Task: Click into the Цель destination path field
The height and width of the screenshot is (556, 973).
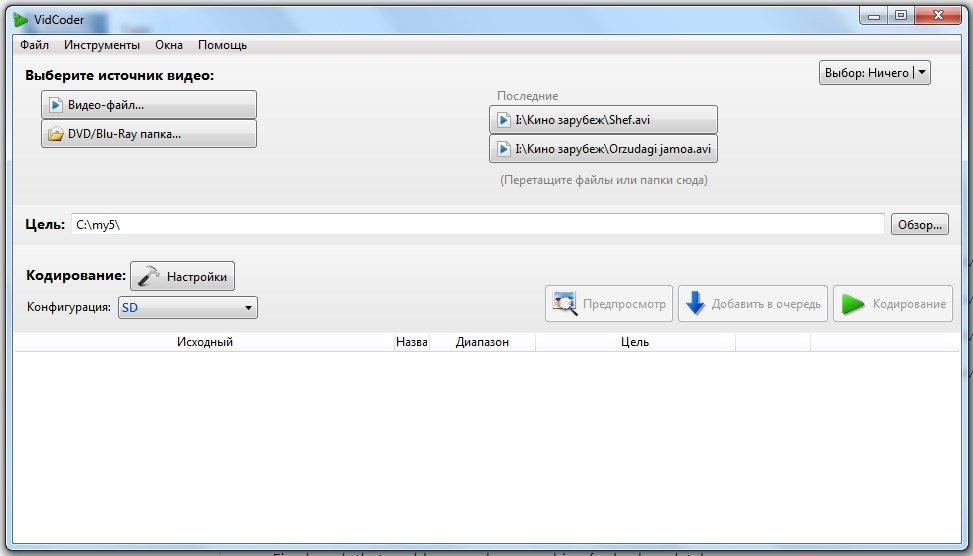Action: pos(478,225)
